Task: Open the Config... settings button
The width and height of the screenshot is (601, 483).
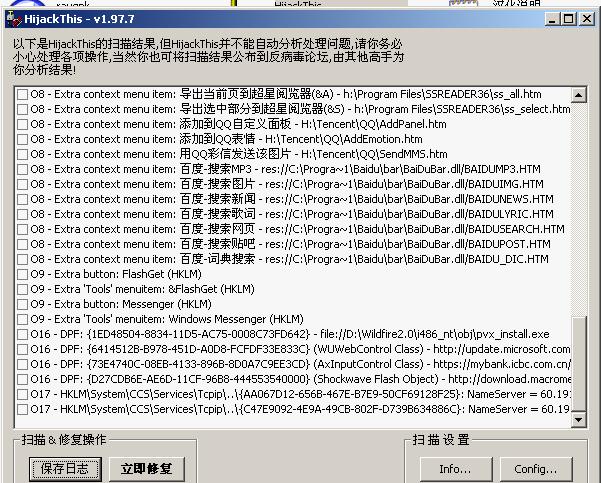Action: (x=536, y=468)
